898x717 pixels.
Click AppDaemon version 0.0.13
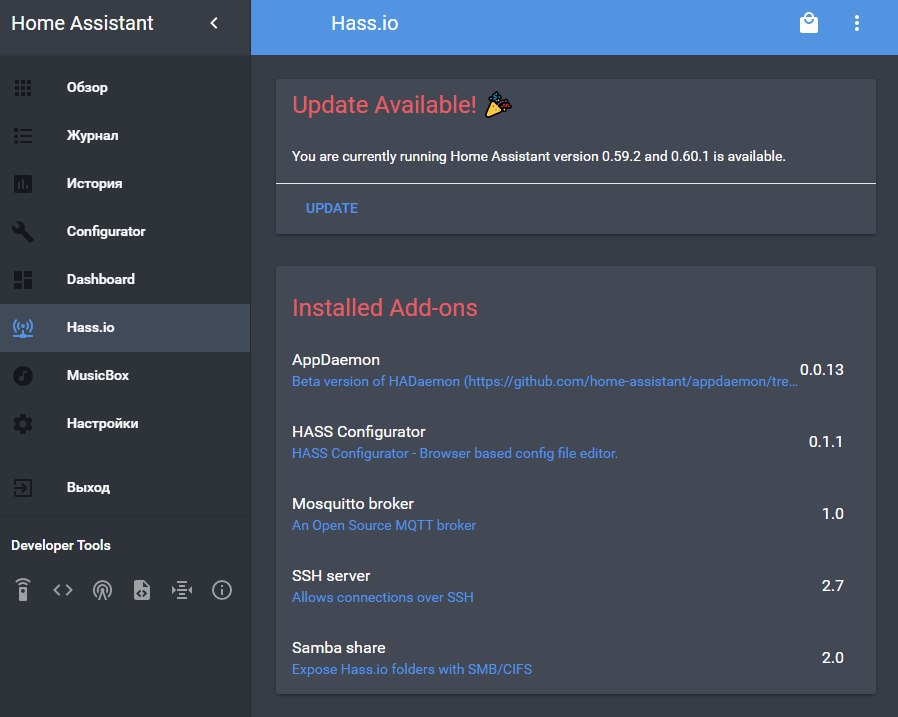[821, 370]
